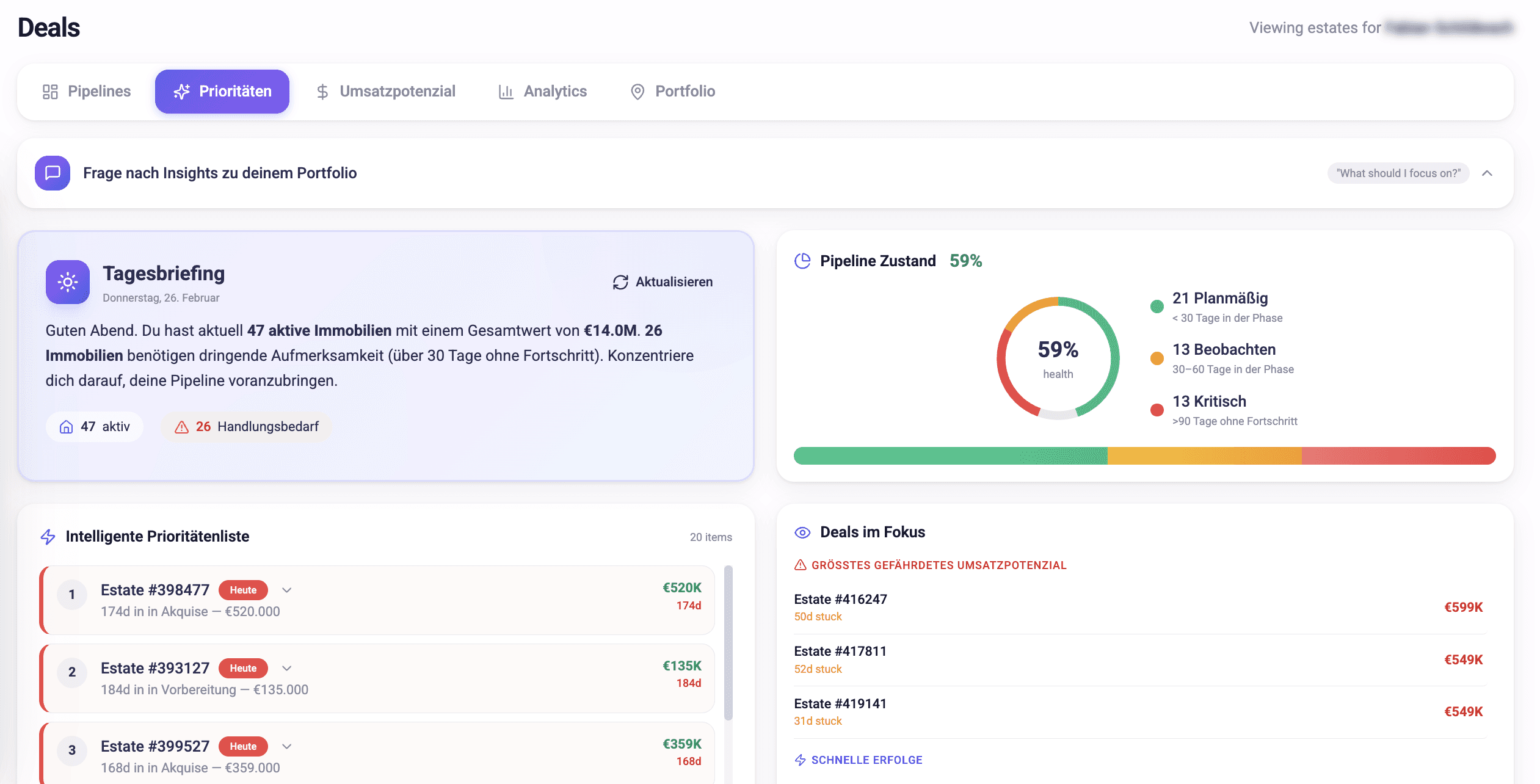Click the refresh icon next to Aktualisieren

click(620, 282)
